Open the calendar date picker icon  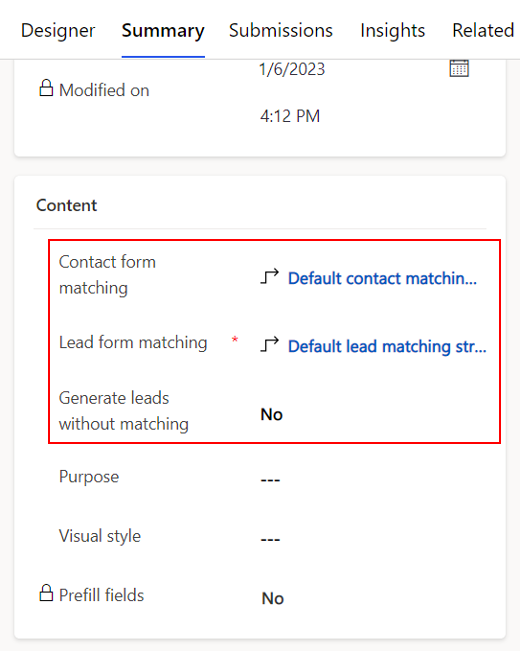click(x=459, y=69)
